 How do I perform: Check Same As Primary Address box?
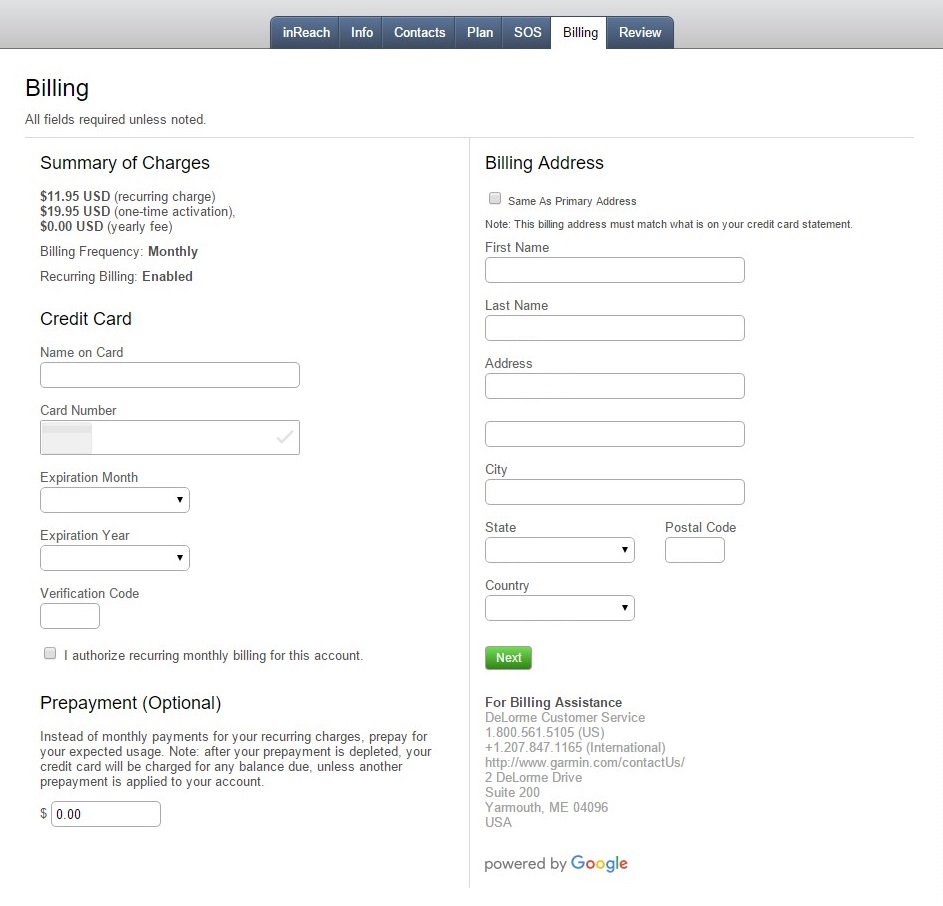(495, 199)
